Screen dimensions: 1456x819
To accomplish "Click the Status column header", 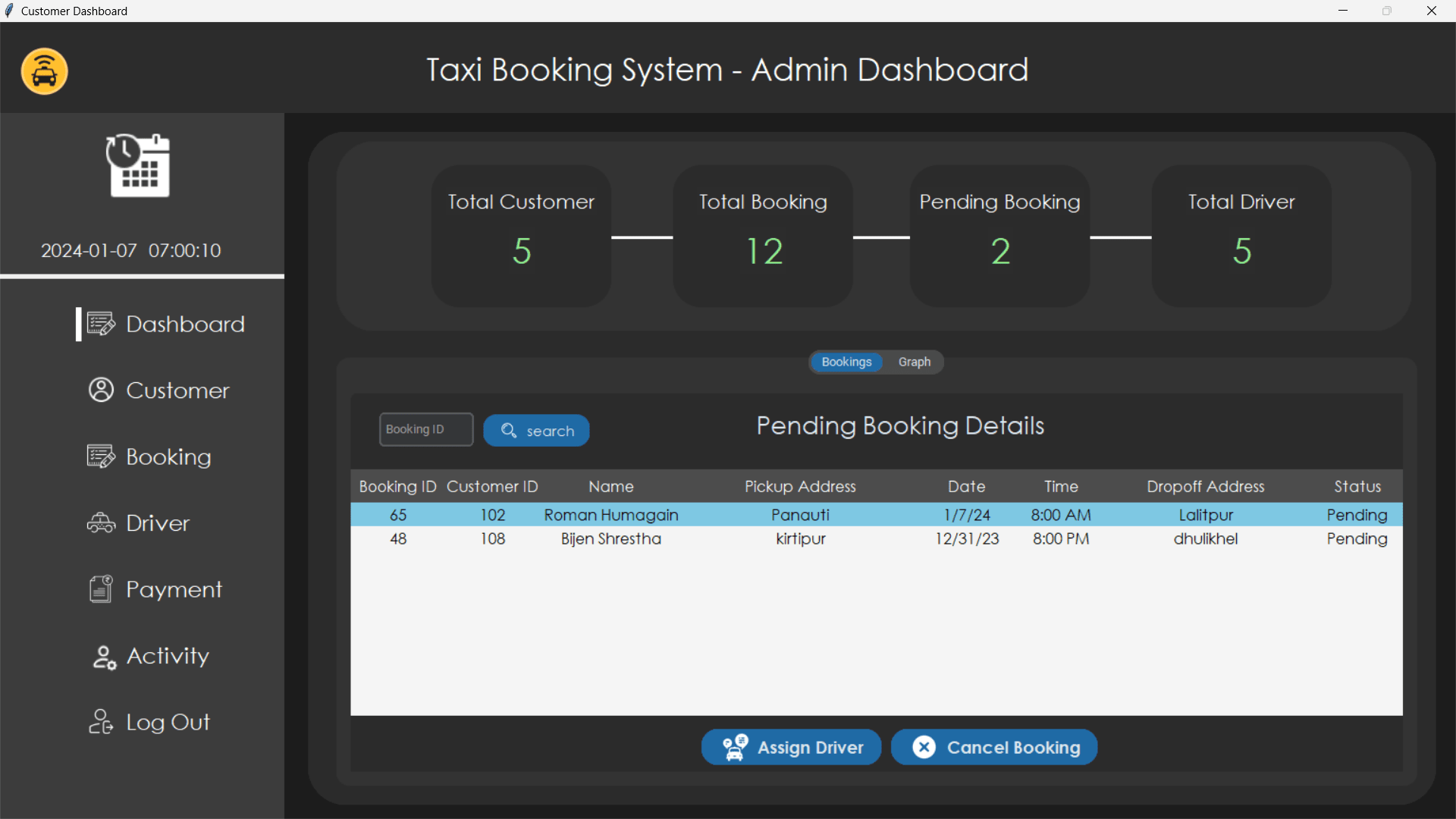I will click(x=1357, y=486).
